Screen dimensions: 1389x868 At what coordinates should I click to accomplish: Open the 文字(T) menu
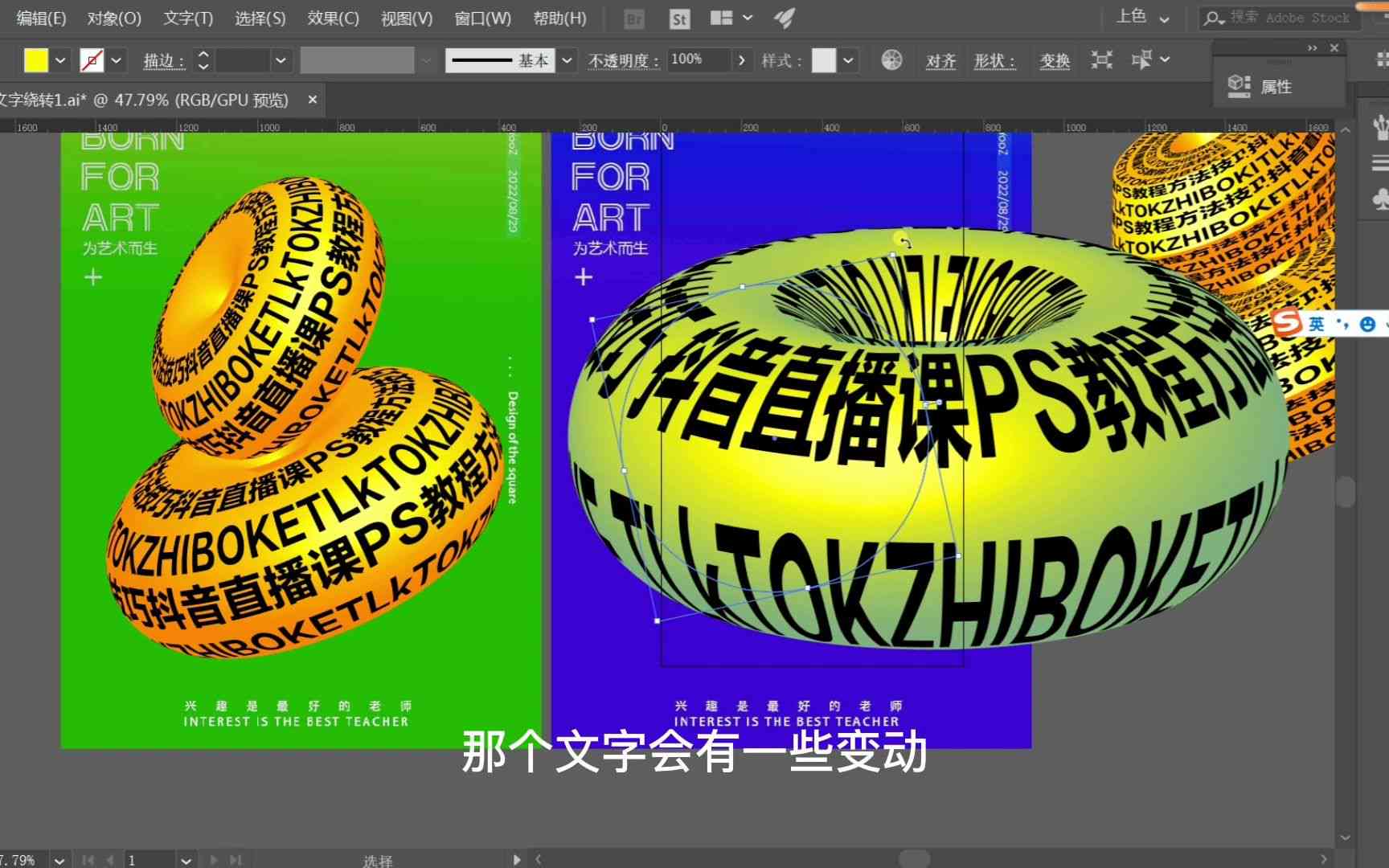point(188,18)
